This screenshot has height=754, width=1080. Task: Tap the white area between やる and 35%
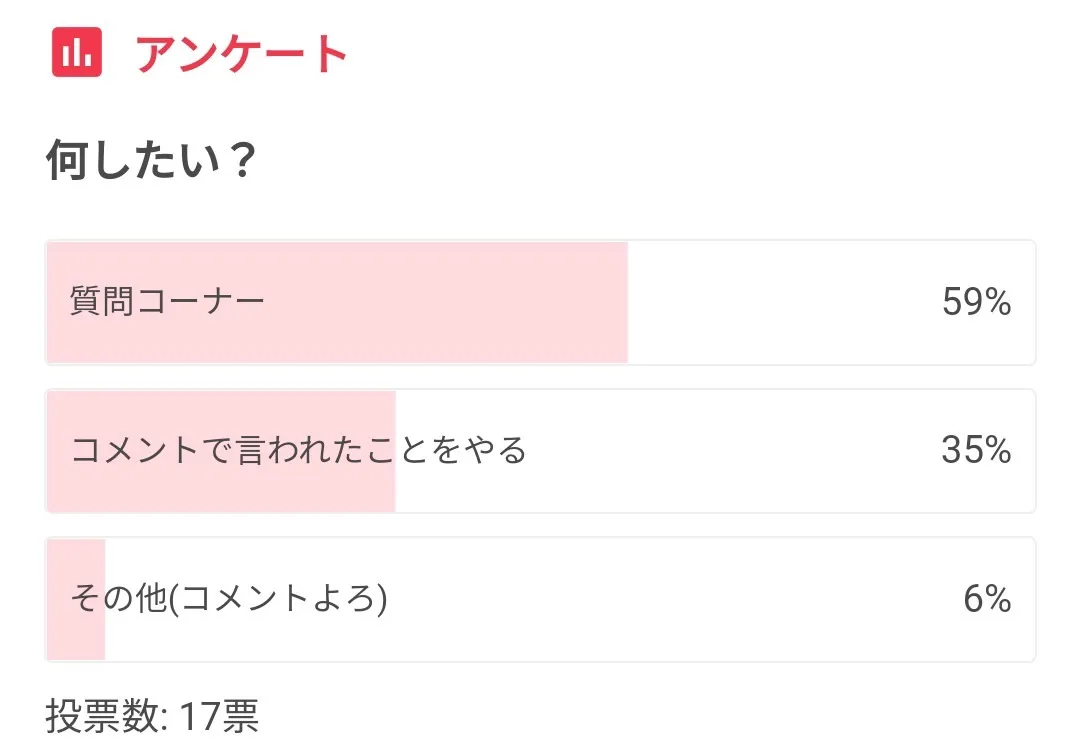(x=730, y=451)
